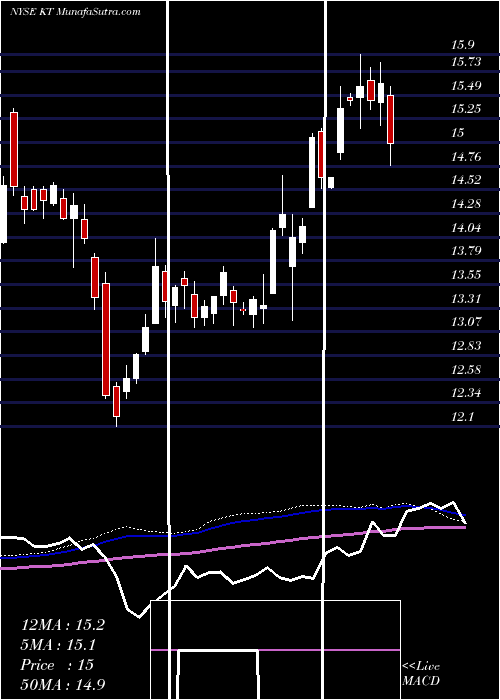Select the Price : 15 readout

(x=57, y=665)
